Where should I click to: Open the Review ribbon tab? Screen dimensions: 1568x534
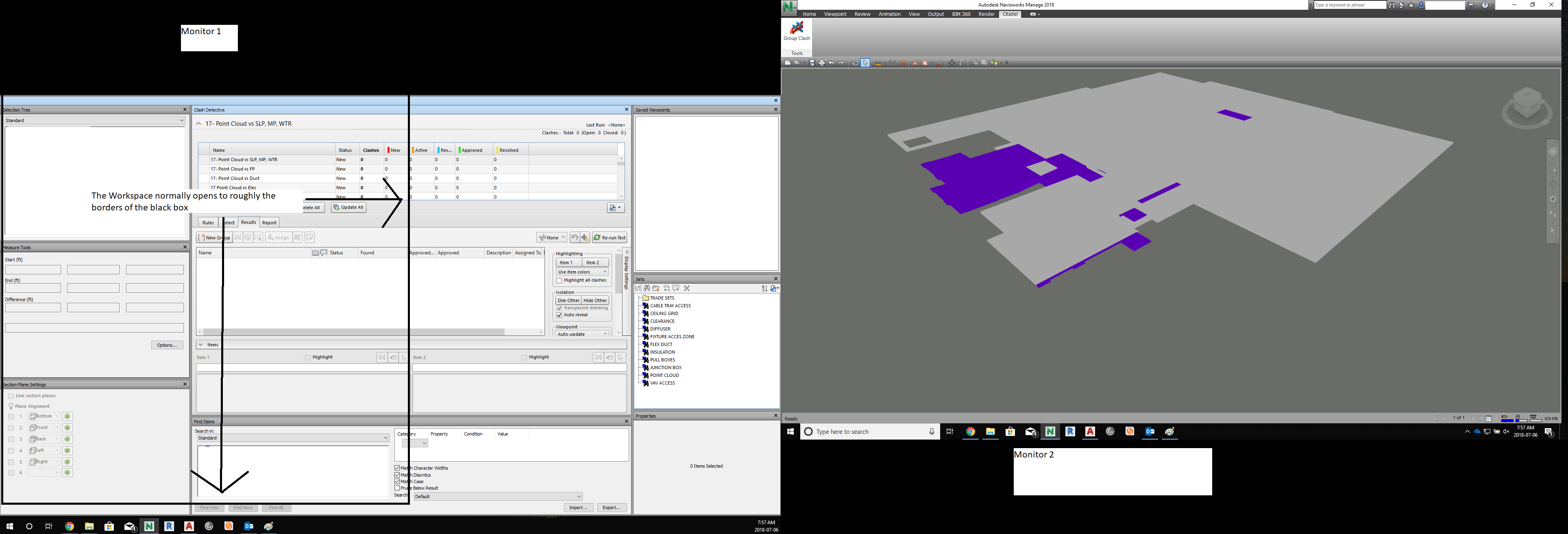point(862,13)
